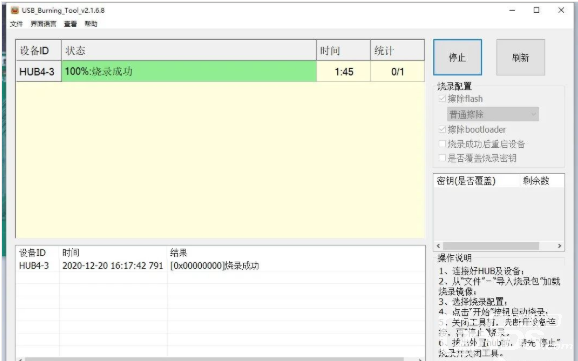Open the 普通擦除 dropdown
The height and width of the screenshot is (361, 578).
493,114
